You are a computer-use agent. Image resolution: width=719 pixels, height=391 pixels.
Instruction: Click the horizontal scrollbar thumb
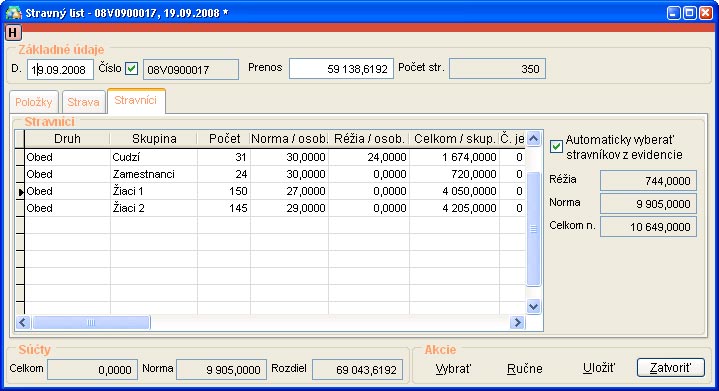coord(91,322)
